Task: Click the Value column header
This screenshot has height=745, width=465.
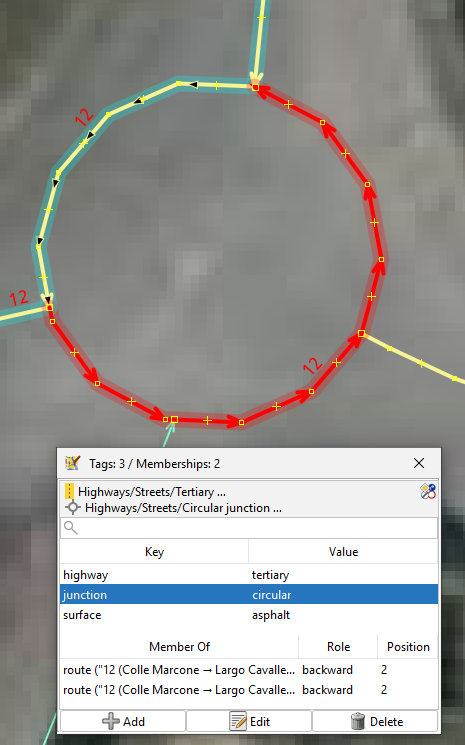Action: (343, 552)
